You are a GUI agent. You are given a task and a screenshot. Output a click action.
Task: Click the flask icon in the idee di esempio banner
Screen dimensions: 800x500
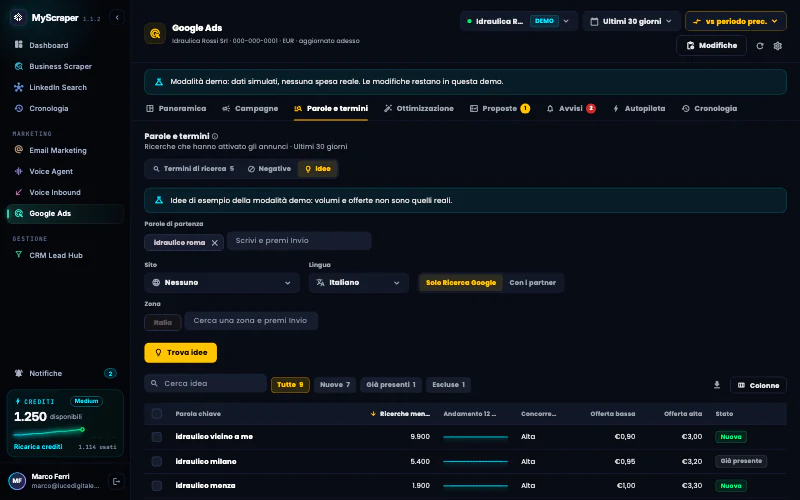click(159, 201)
